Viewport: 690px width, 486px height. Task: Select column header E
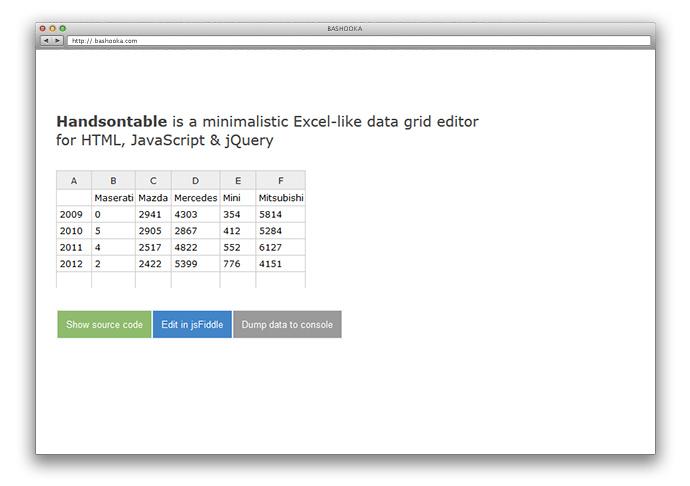(x=238, y=180)
